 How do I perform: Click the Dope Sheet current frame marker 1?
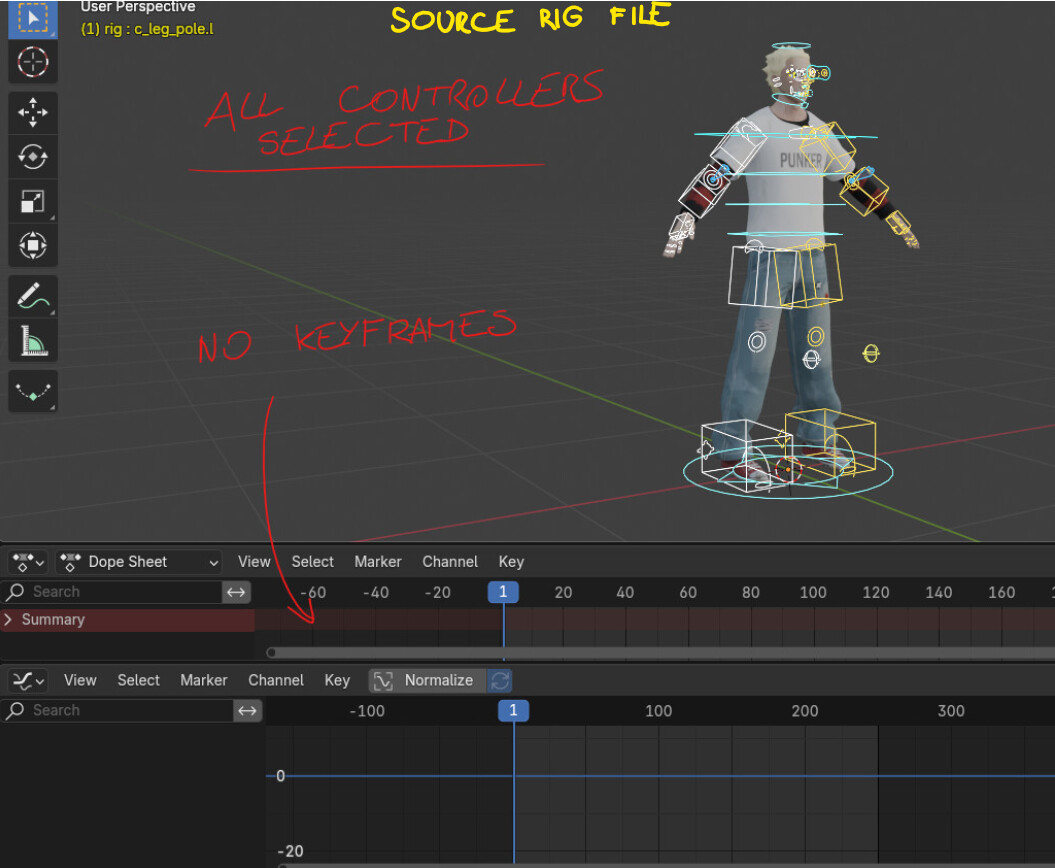pyautogui.click(x=503, y=591)
